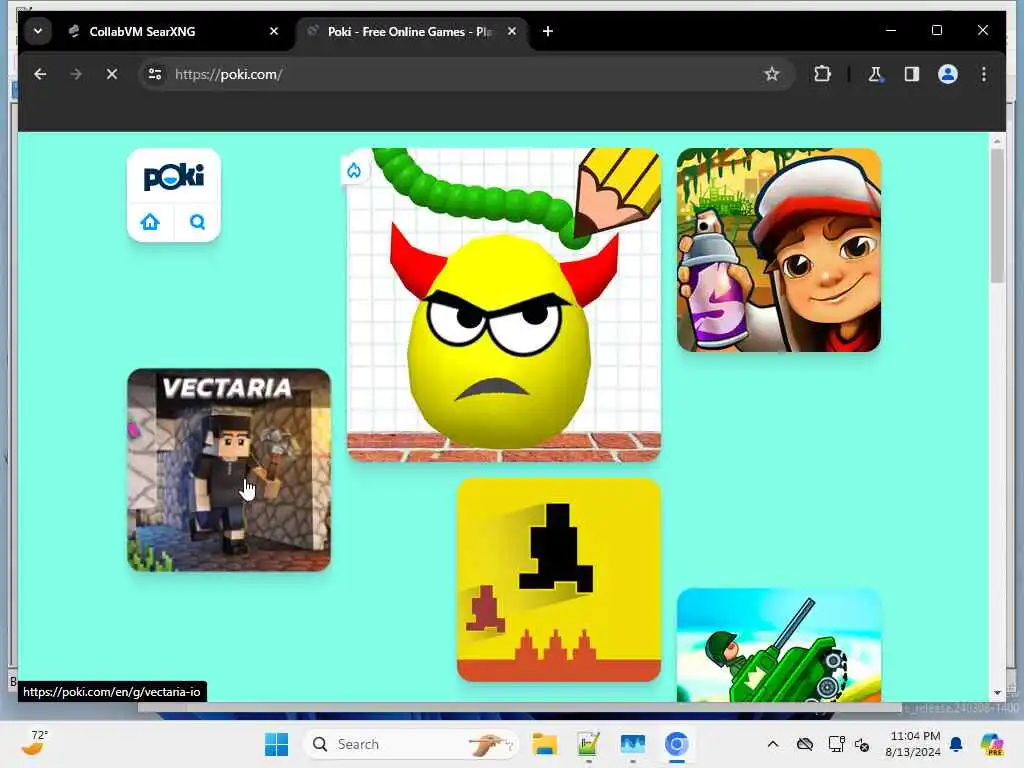1024x768 pixels.
Task: Open the black pixel runner game thumbnail
Action: click(x=559, y=580)
